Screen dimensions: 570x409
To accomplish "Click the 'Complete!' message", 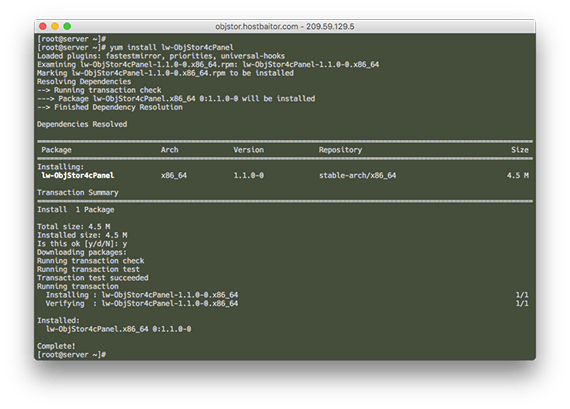I will pyautogui.click(x=56, y=346).
